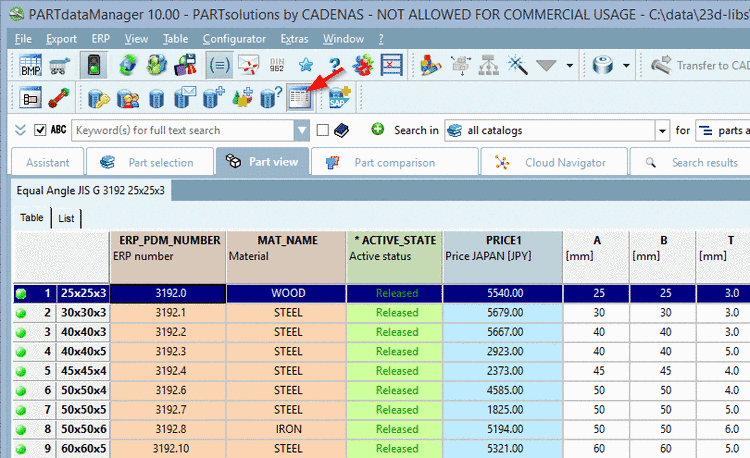Click the database with users icon
This screenshot has width=750, height=458.
click(x=128, y=98)
